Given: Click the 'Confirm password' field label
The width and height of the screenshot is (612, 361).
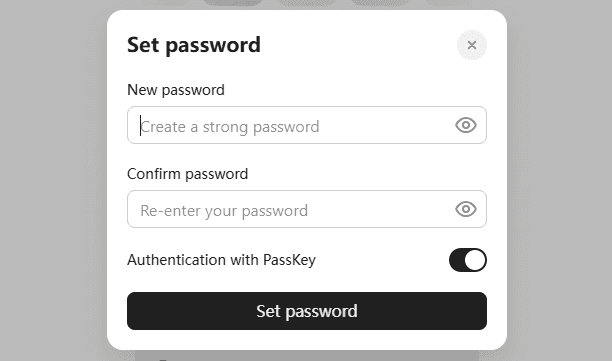Looking at the screenshot, I should tap(187, 174).
